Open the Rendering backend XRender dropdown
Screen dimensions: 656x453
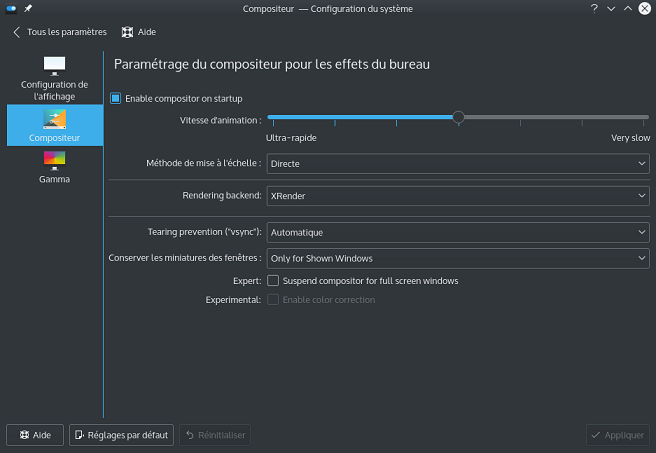tap(458, 196)
